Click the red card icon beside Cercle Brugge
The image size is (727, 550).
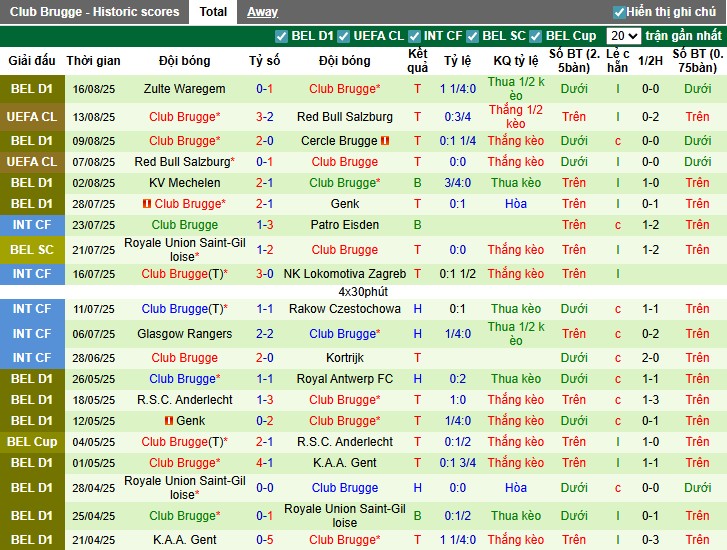click(x=385, y=141)
